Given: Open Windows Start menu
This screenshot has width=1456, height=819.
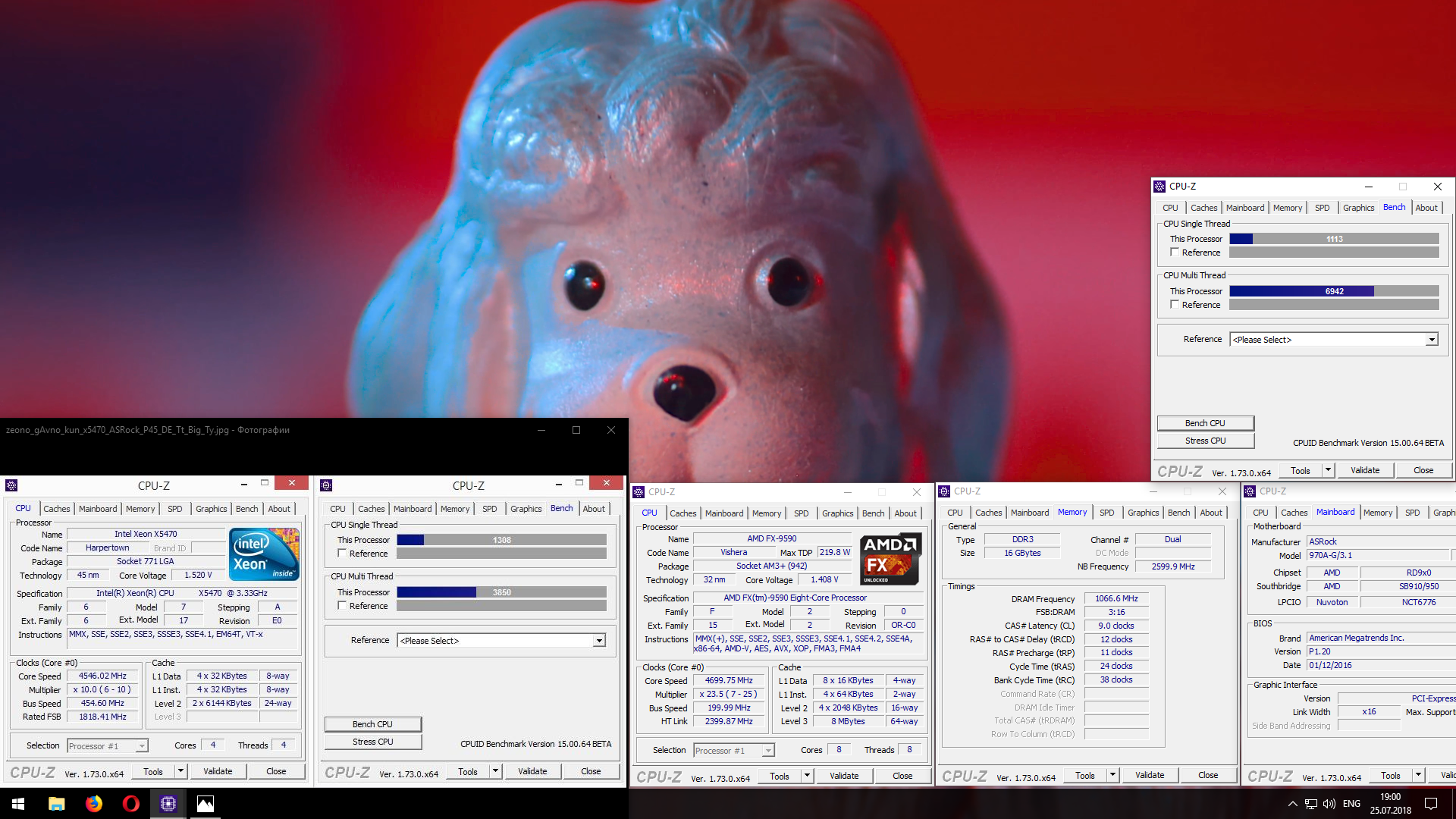Looking at the screenshot, I should [18, 804].
